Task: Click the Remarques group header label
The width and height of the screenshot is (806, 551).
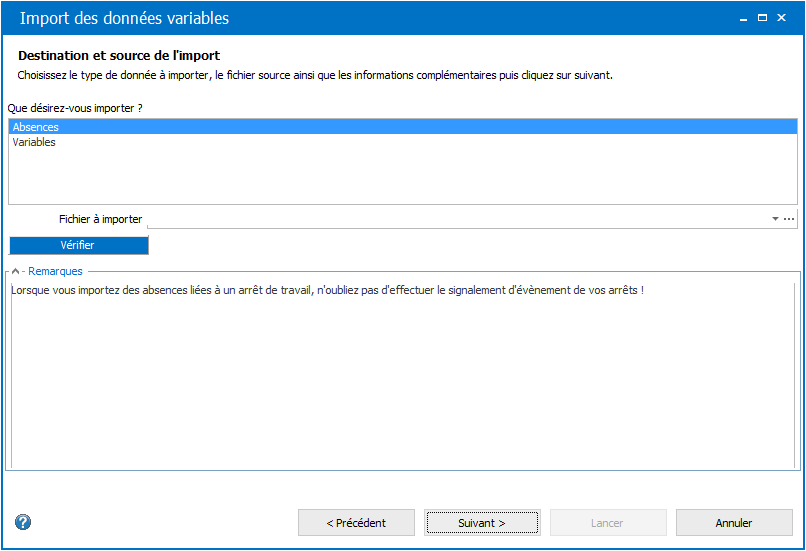Action: [x=56, y=271]
